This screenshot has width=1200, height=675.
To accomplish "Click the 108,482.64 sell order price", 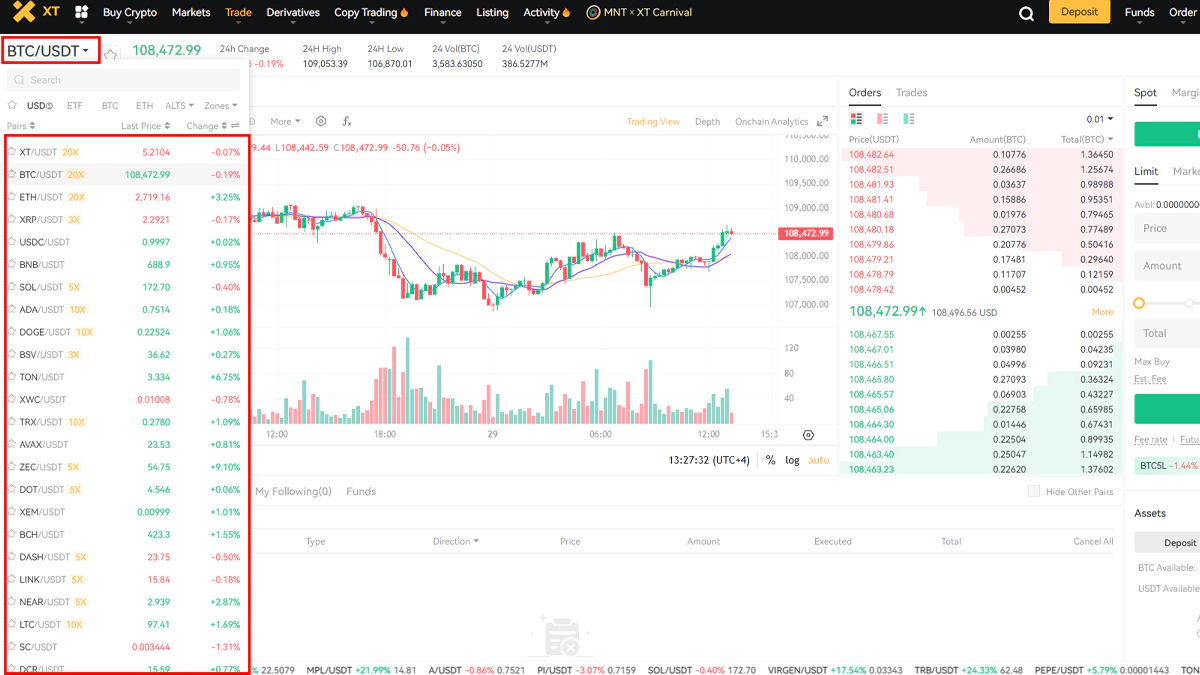I will point(872,154).
